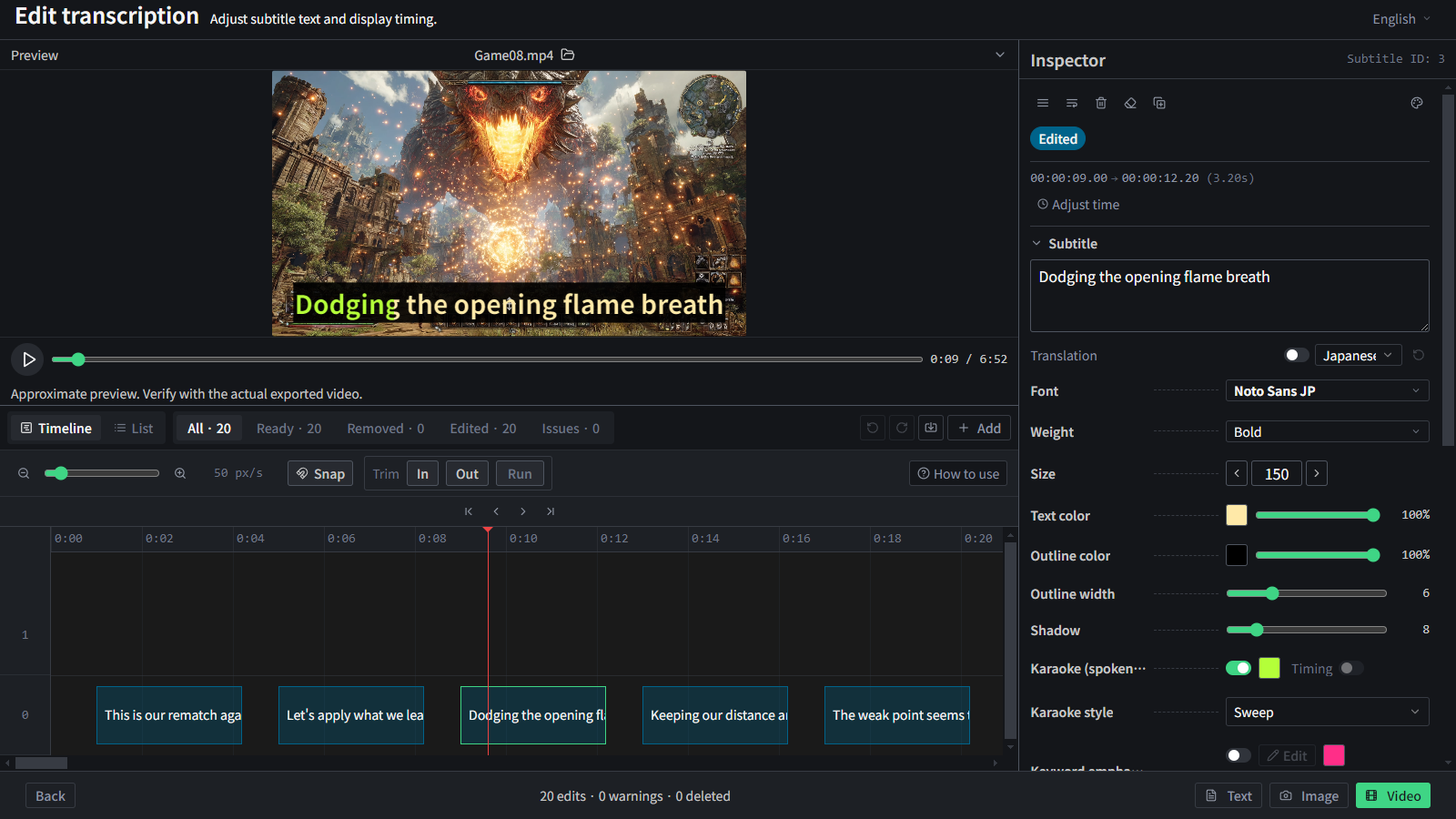
Task: Zoom out the timeline with magnifier minus
Action: (x=24, y=473)
